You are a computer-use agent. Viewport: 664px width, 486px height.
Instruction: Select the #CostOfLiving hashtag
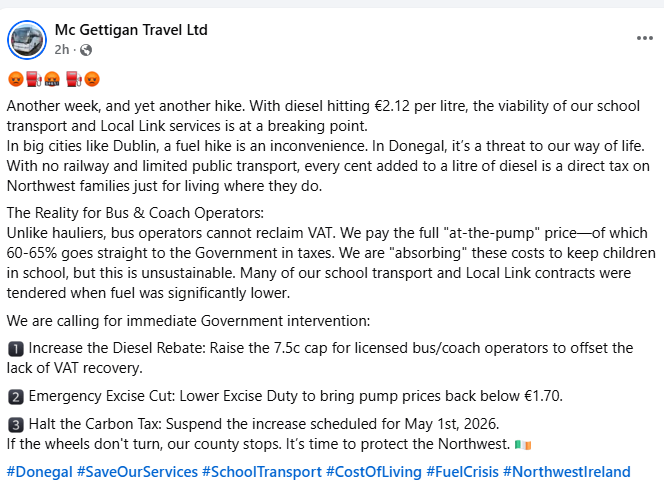tap(374, 471)
